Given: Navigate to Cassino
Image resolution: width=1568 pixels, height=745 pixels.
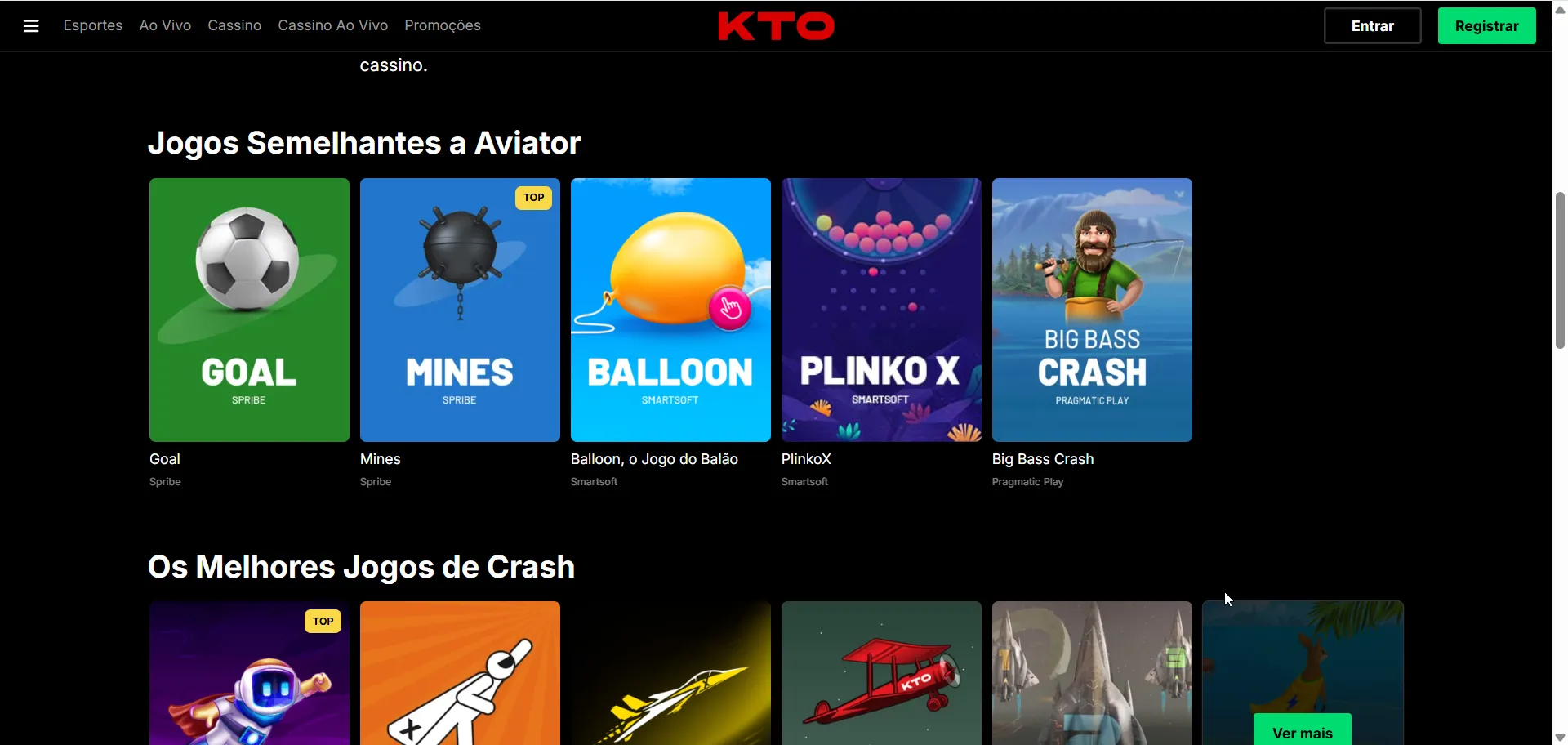Looking at the screenshot, I should pos(234,25).
